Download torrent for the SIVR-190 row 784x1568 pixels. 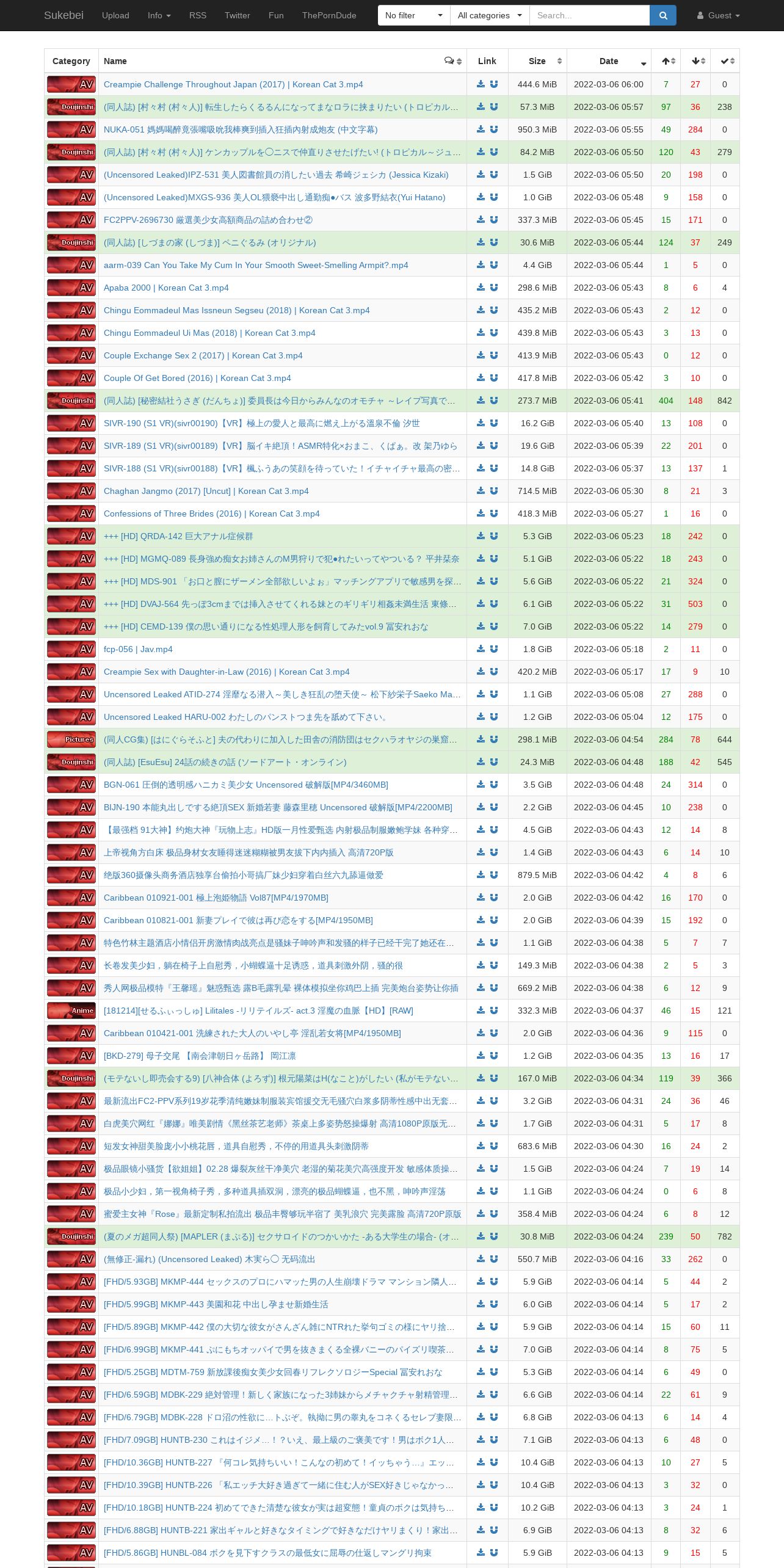coord(481,423)
